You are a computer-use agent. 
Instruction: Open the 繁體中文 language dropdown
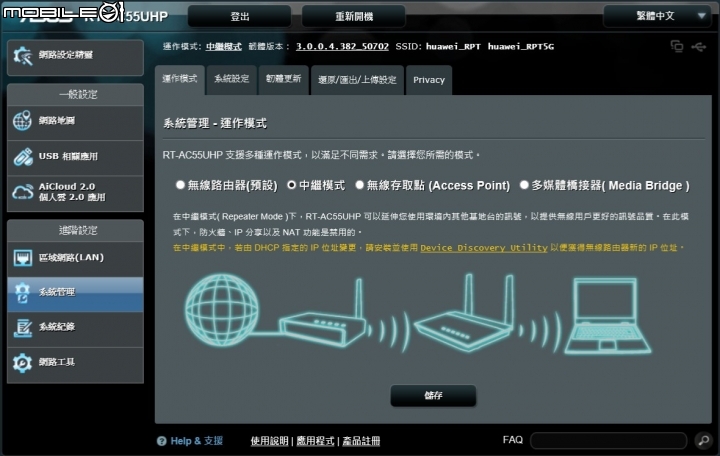click(x=660, y=16)
